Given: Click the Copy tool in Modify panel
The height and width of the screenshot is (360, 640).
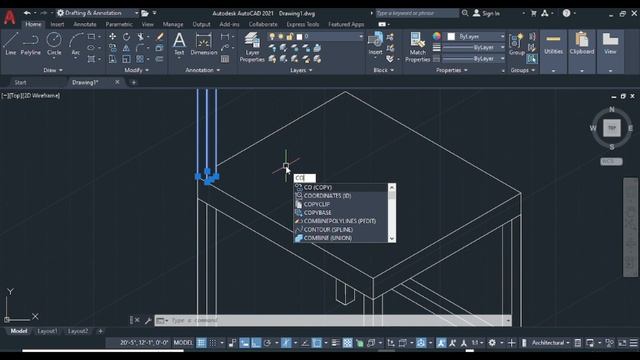Looking at the screenshot, I should coord(112,48).
